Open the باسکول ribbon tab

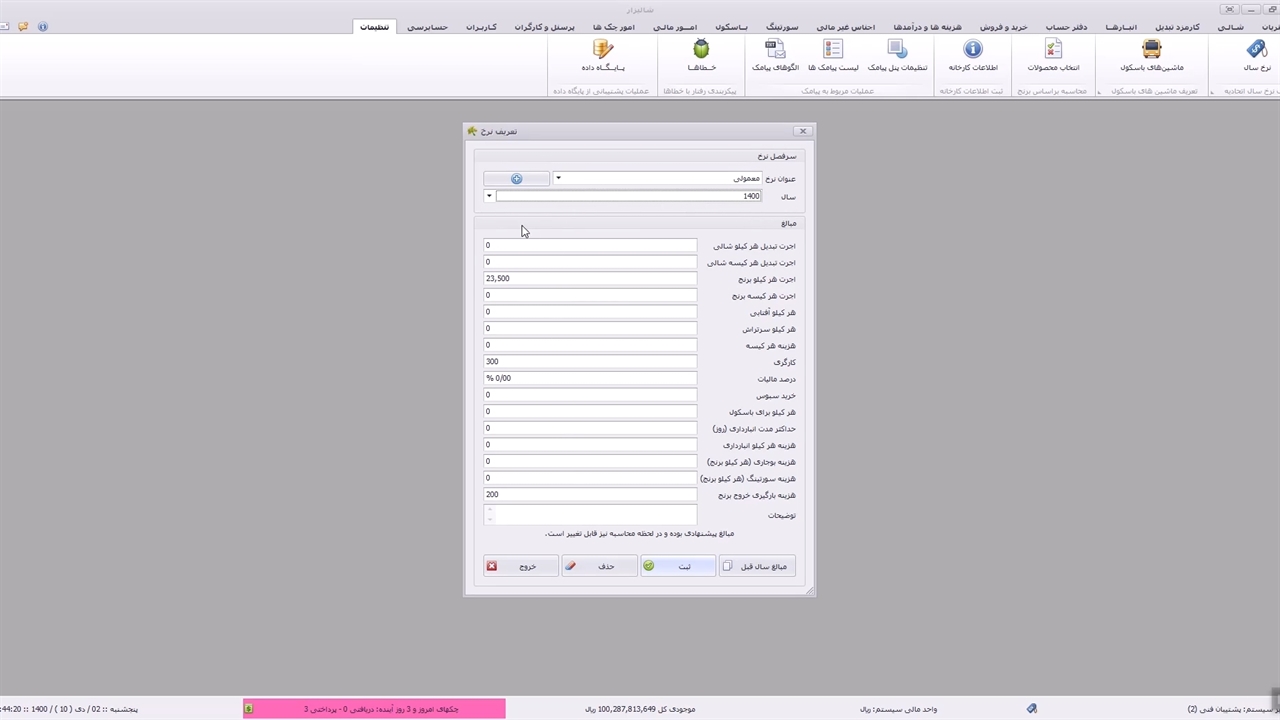(731, 27)
